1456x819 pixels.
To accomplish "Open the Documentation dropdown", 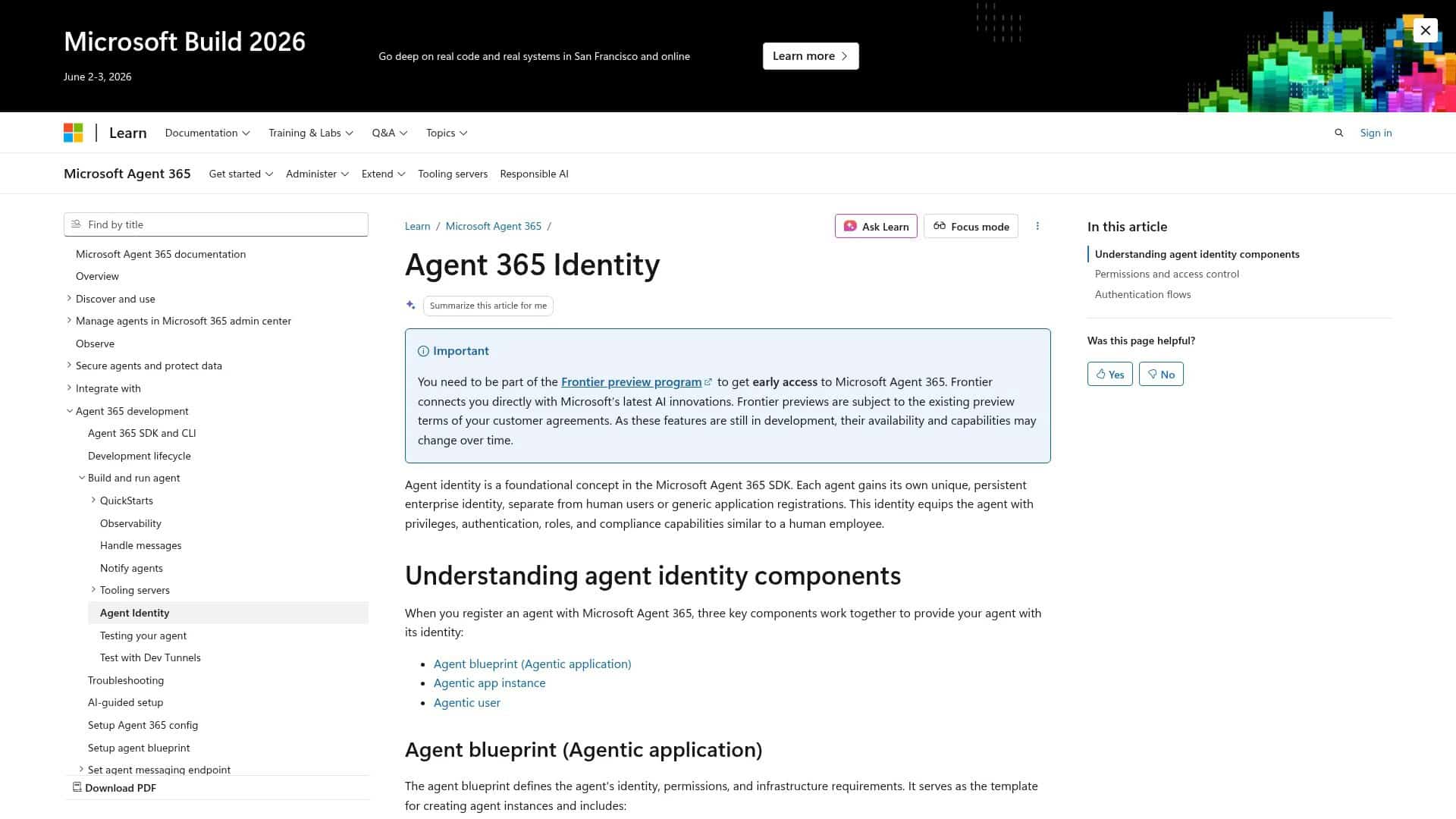I will pos(207,132).
